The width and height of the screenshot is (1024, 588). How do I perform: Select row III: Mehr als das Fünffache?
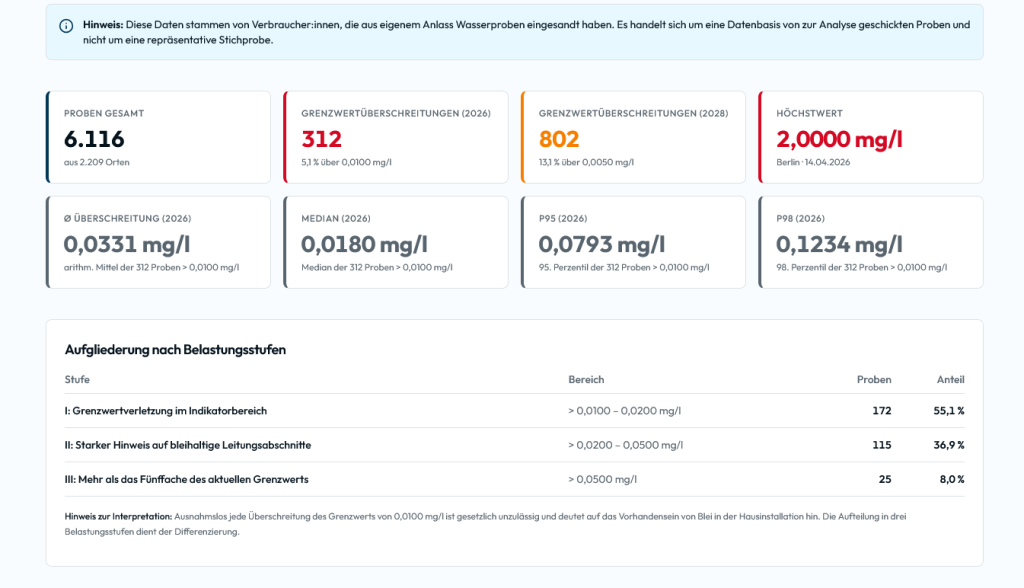[x=514, y=479]
